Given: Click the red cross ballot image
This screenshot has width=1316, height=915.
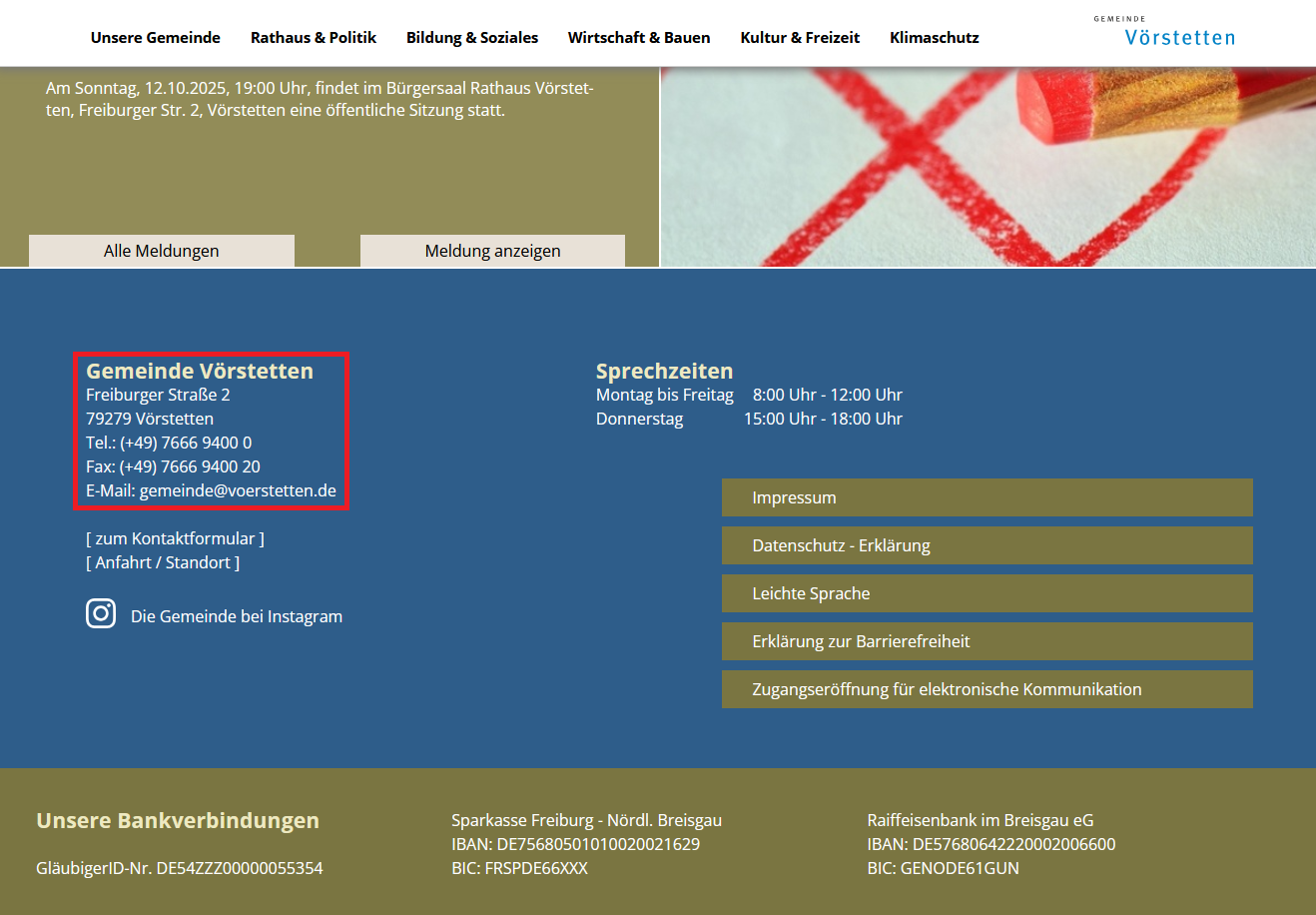Looking at the screenshot, I should 987,167.
